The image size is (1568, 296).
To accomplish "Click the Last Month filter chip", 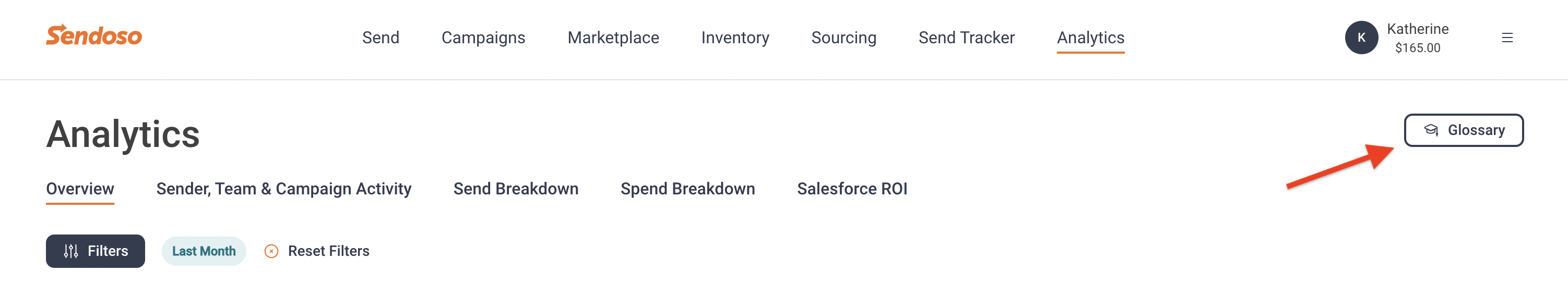I will click(204, 251).
